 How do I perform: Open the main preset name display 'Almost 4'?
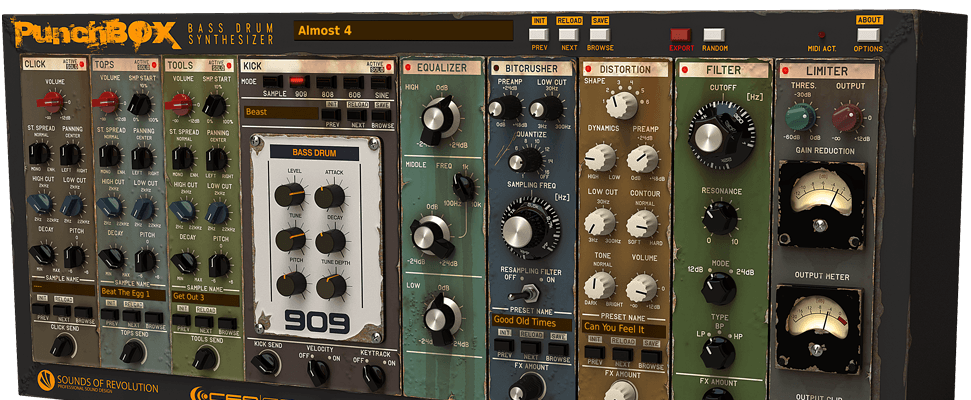pos(403,31)
